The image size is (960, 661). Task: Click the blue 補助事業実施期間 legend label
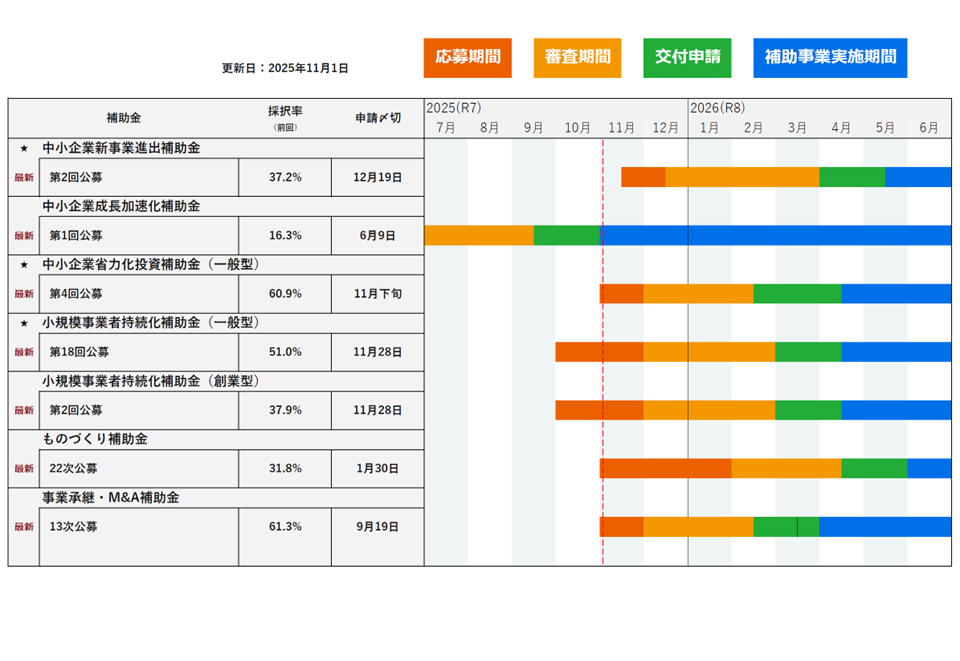830,58
